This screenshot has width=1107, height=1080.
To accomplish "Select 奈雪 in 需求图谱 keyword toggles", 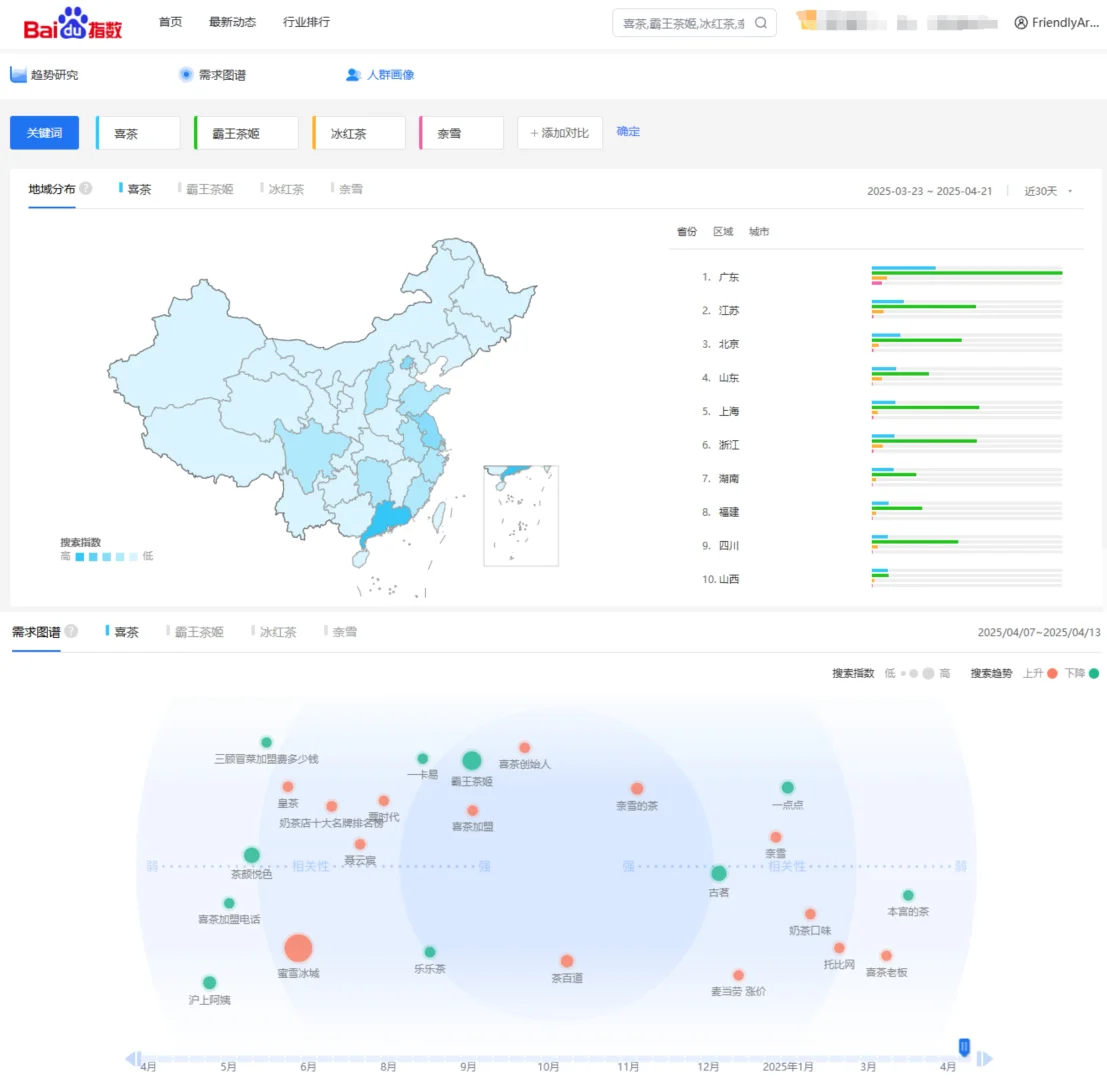I will coord(340,632).
